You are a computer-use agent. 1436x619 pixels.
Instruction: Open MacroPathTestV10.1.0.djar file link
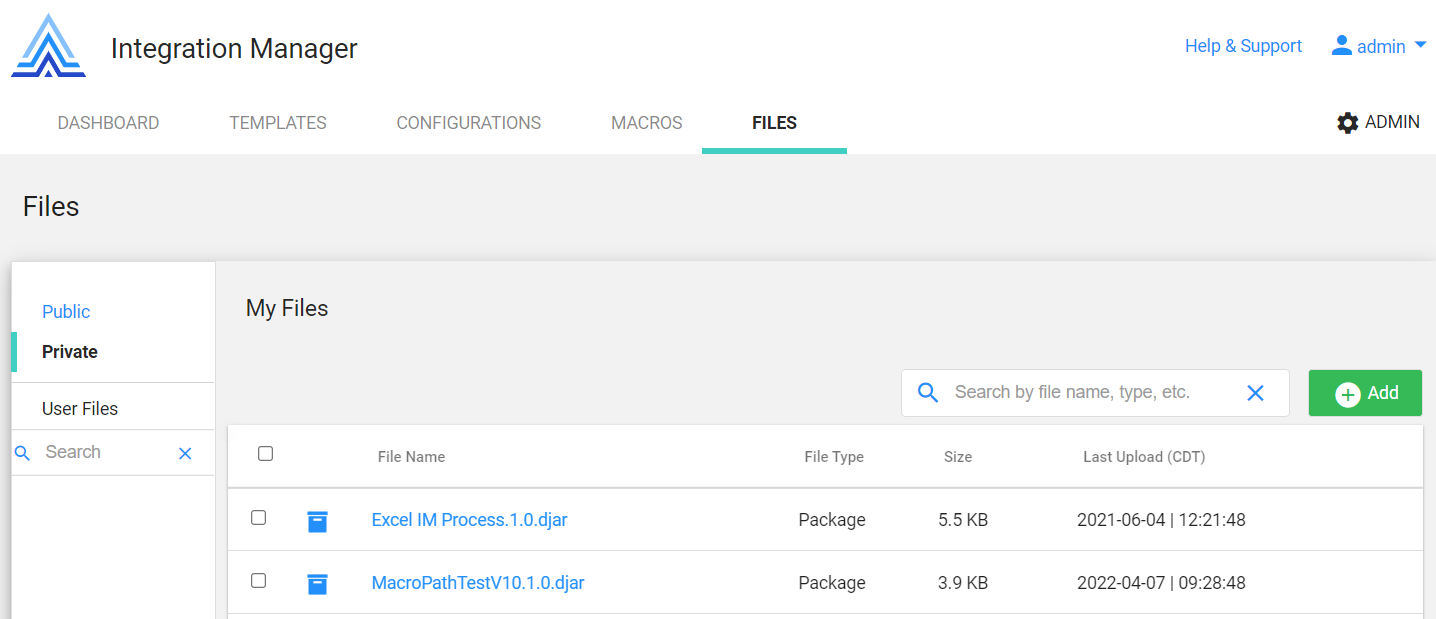pos(478,583)
